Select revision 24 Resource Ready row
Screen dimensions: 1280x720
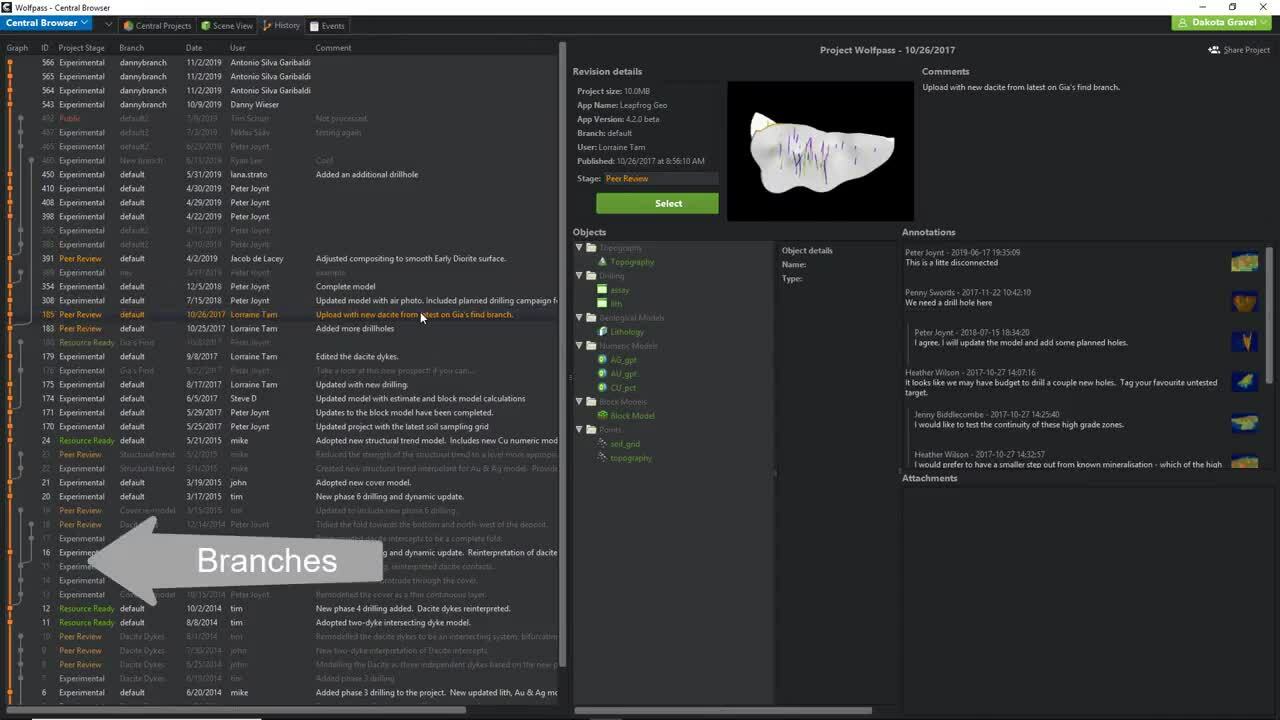coord(280,440)
